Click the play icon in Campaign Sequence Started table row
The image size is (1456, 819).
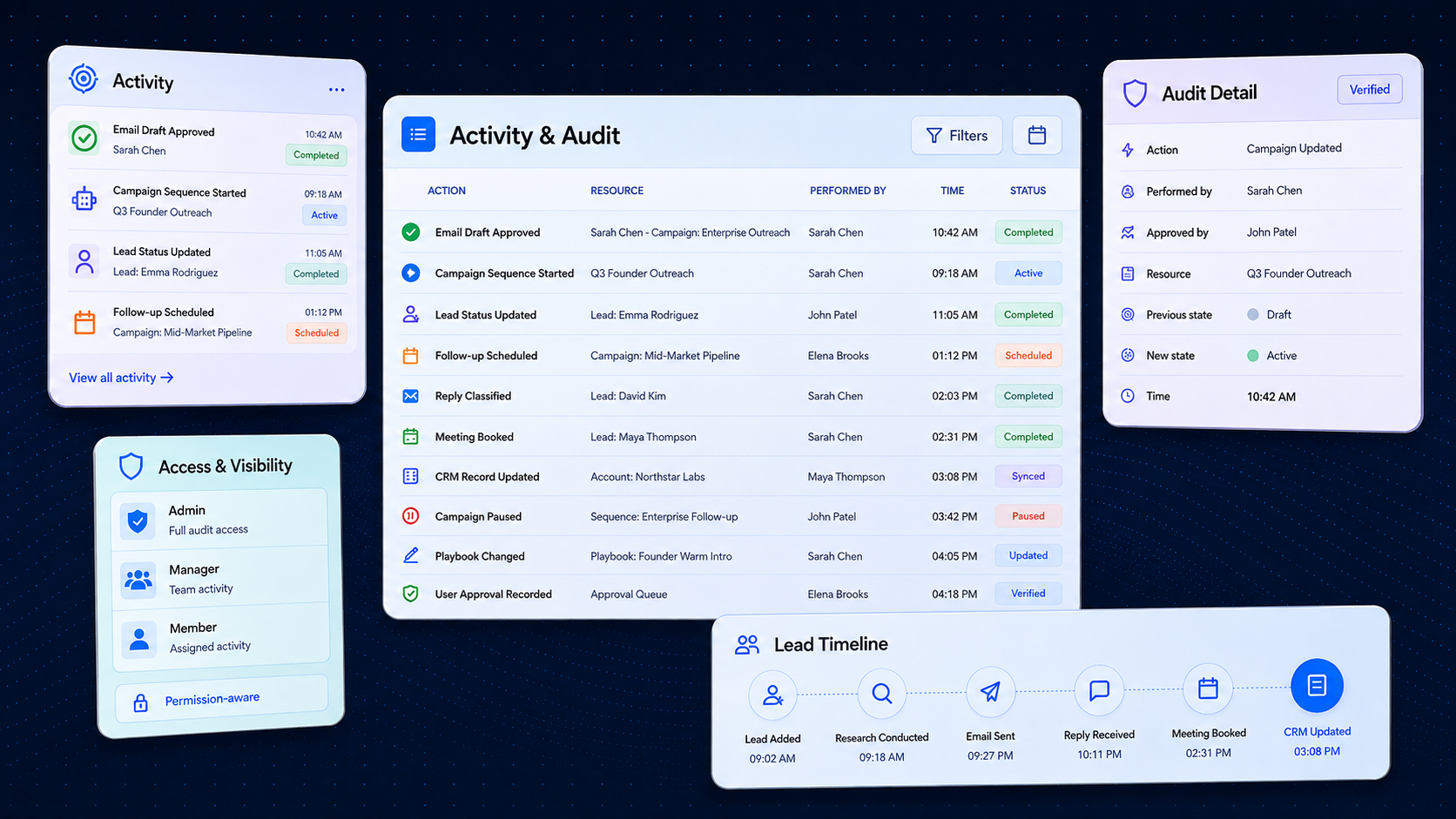411,272
